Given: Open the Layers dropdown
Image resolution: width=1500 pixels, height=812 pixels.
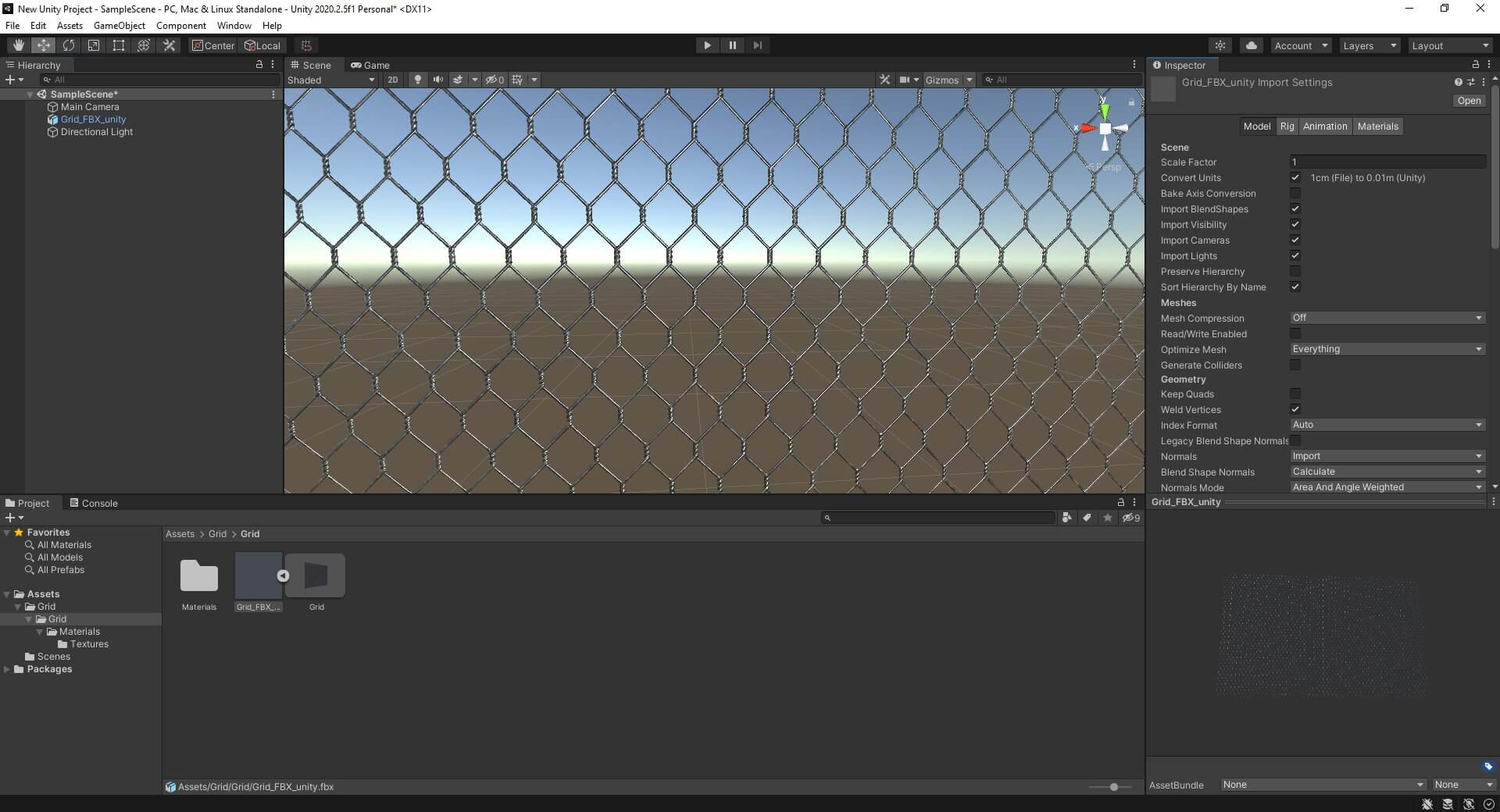Looking at the screenshot, I should [1369, 45].
